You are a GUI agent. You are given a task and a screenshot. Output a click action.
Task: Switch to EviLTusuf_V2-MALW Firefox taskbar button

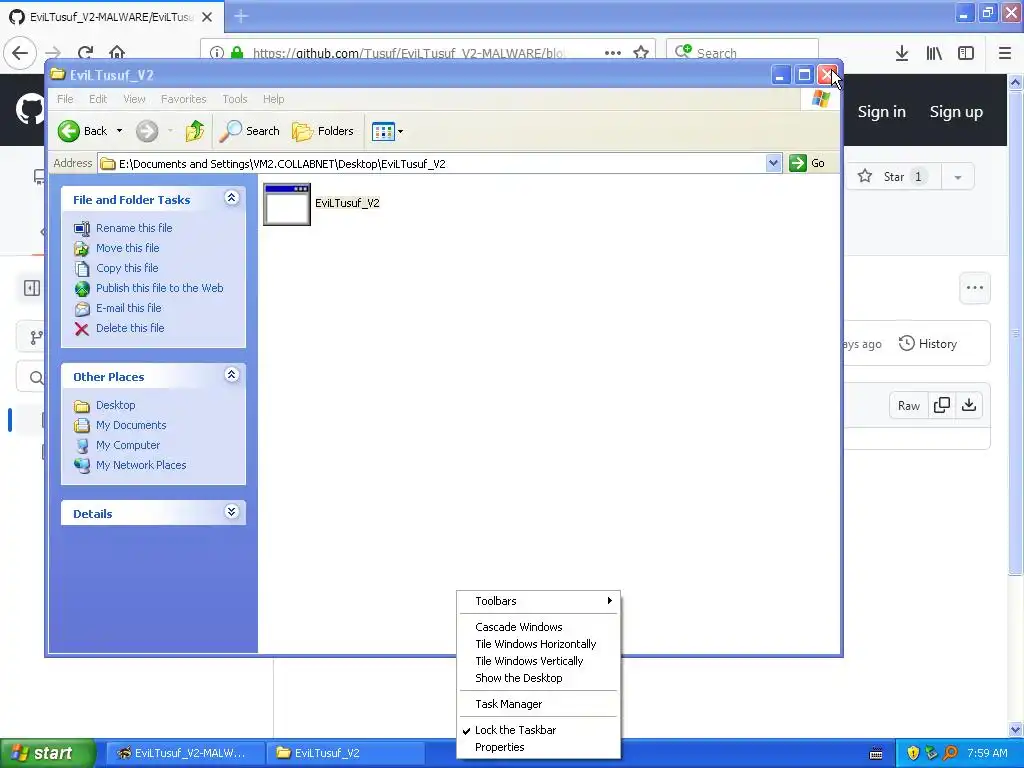click(x=184, y=754)
